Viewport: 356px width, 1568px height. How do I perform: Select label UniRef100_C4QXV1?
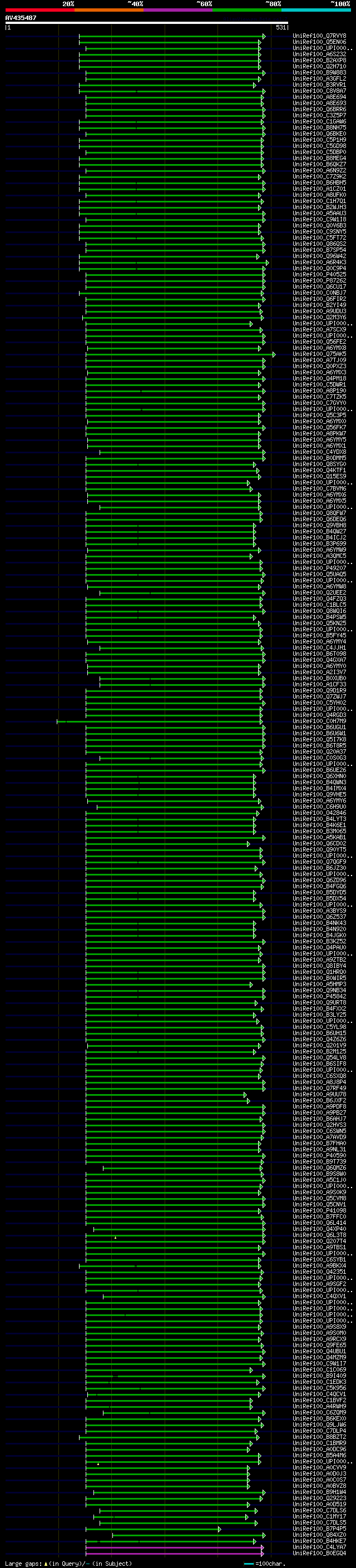pos(319,1297)
